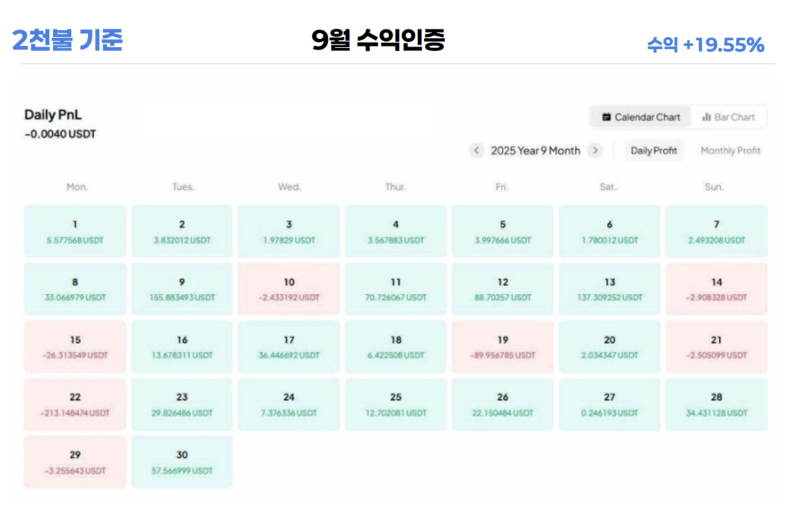The width and height of the screenshot is (791, 527).
Task: Click day 1 calendar cell
Action: pos(75,231)
